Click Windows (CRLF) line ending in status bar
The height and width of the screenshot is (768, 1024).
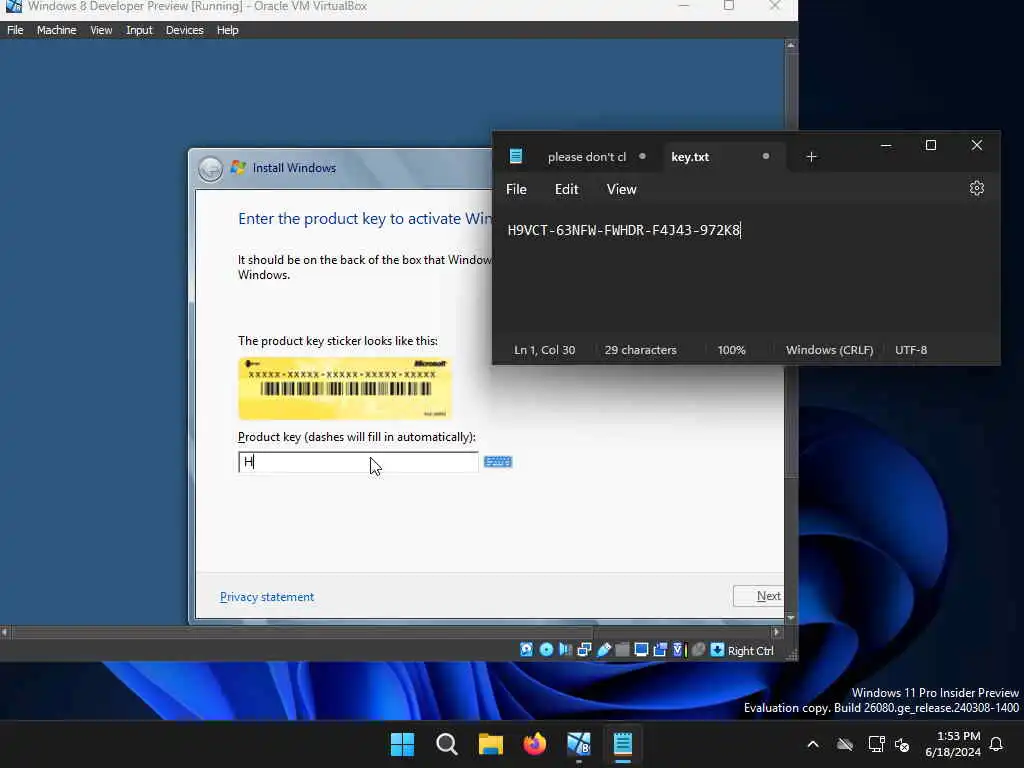[829, 350]
